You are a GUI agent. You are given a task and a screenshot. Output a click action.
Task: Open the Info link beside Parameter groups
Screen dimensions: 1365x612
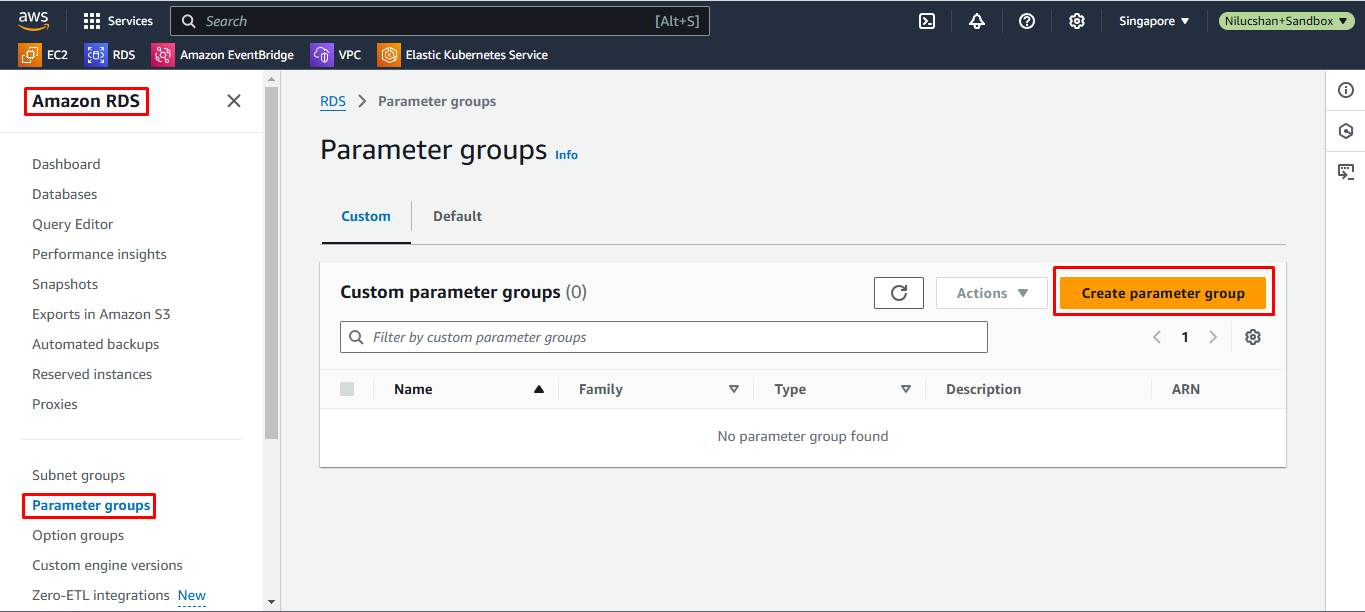(x=566, y=155)
